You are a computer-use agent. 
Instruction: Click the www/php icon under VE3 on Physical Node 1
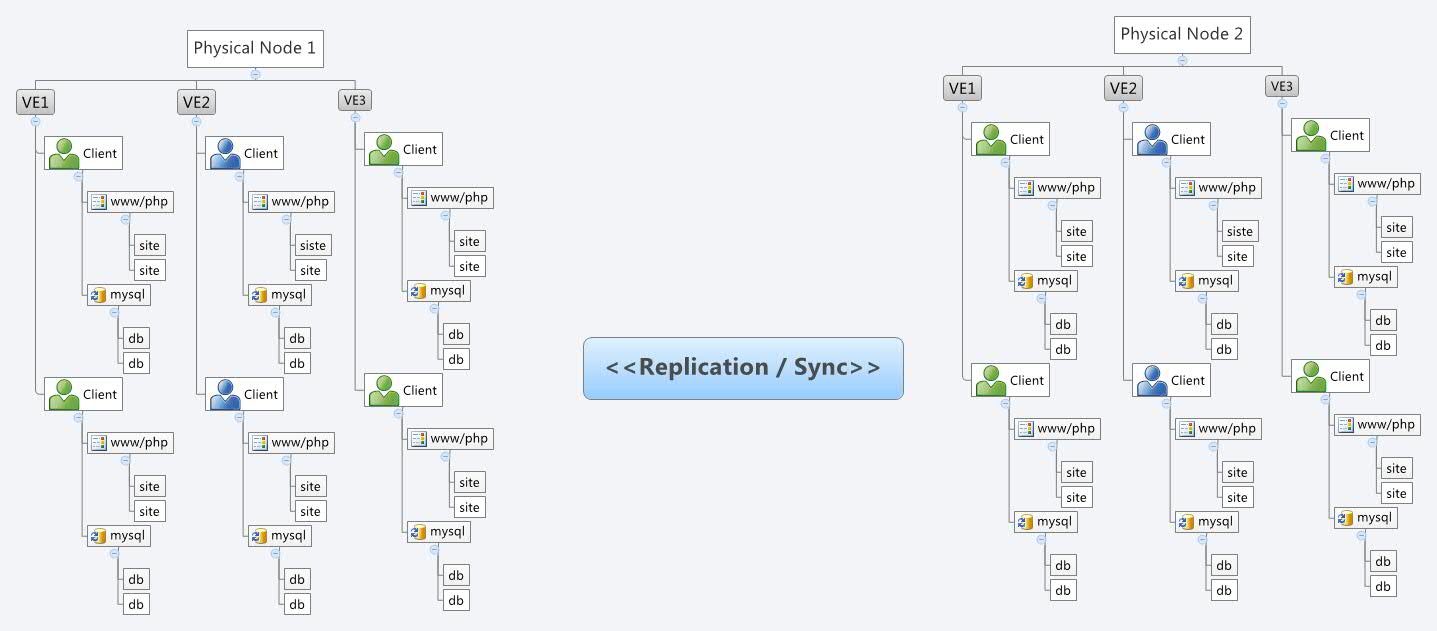pos(448,197)
